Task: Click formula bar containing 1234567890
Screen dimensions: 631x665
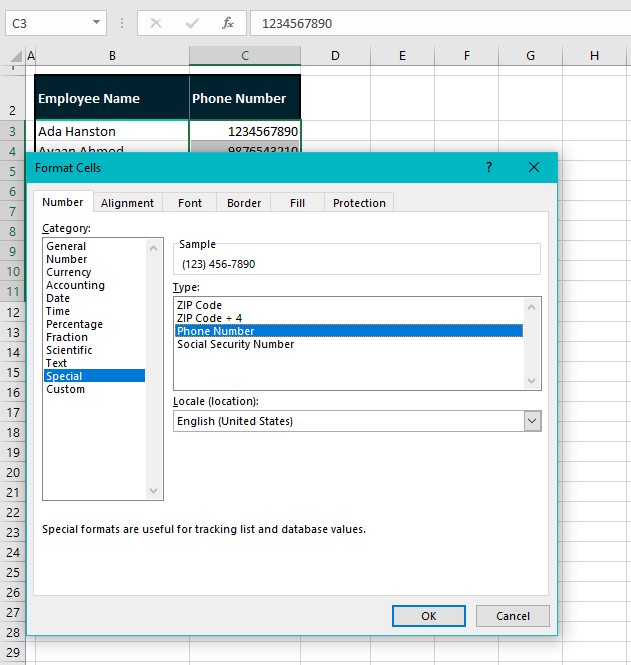Action: 441,23
